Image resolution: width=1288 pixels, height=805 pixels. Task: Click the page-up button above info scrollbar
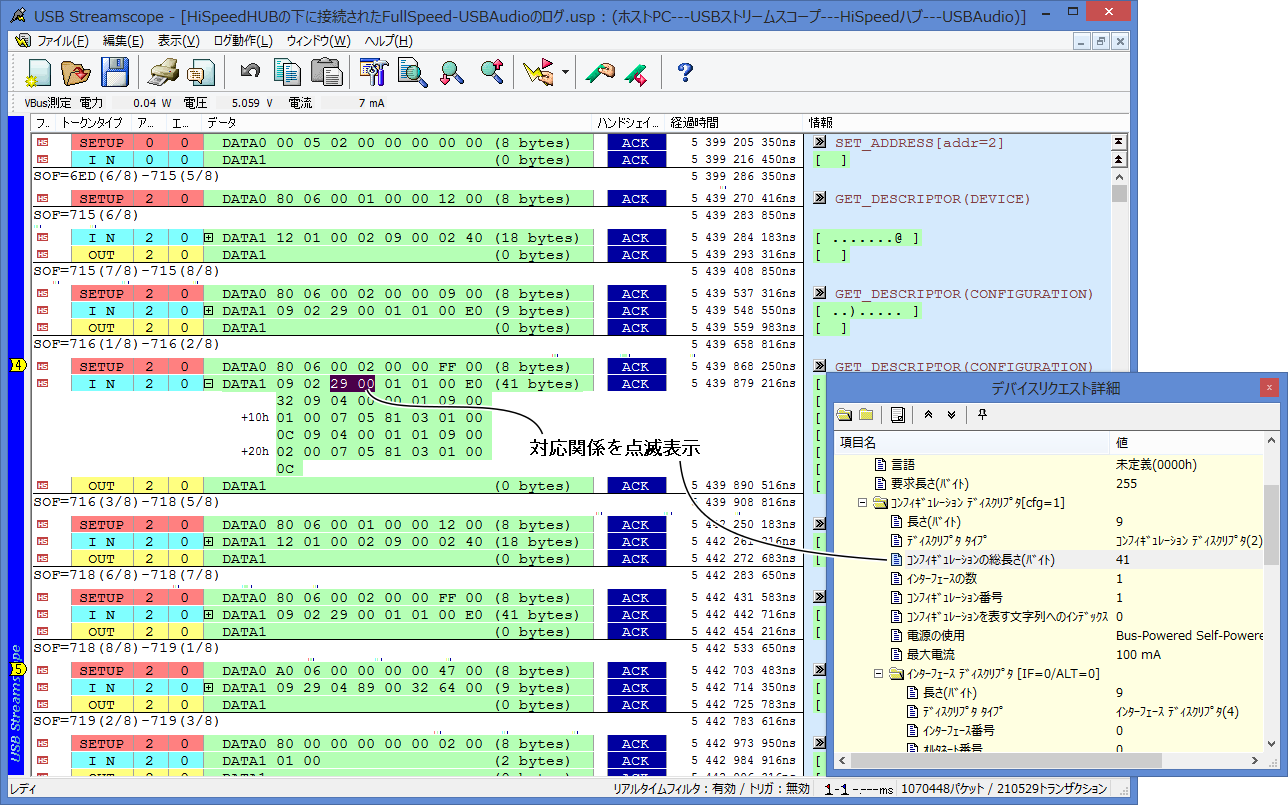pos(1119,159)
